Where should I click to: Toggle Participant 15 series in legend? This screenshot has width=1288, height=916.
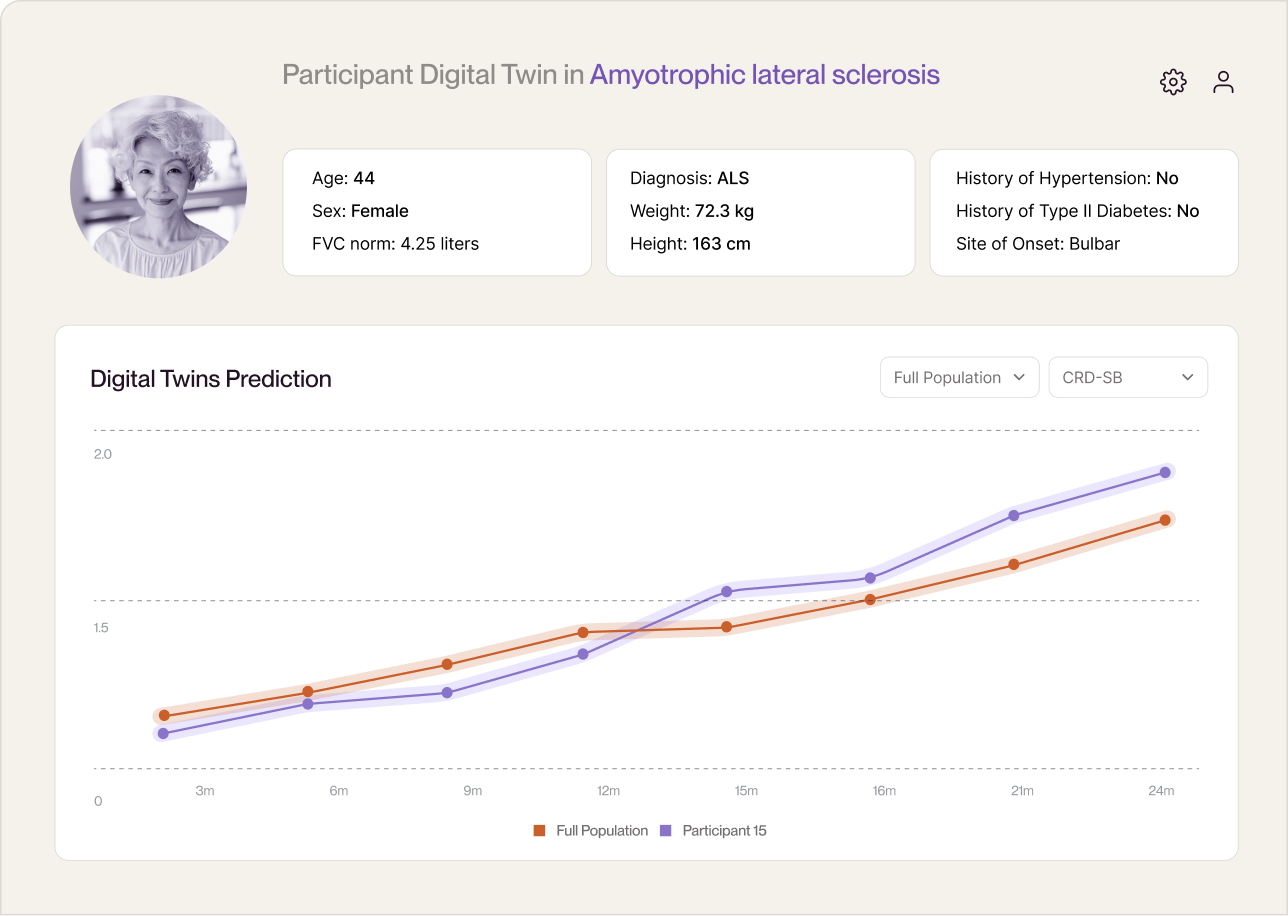714,831
